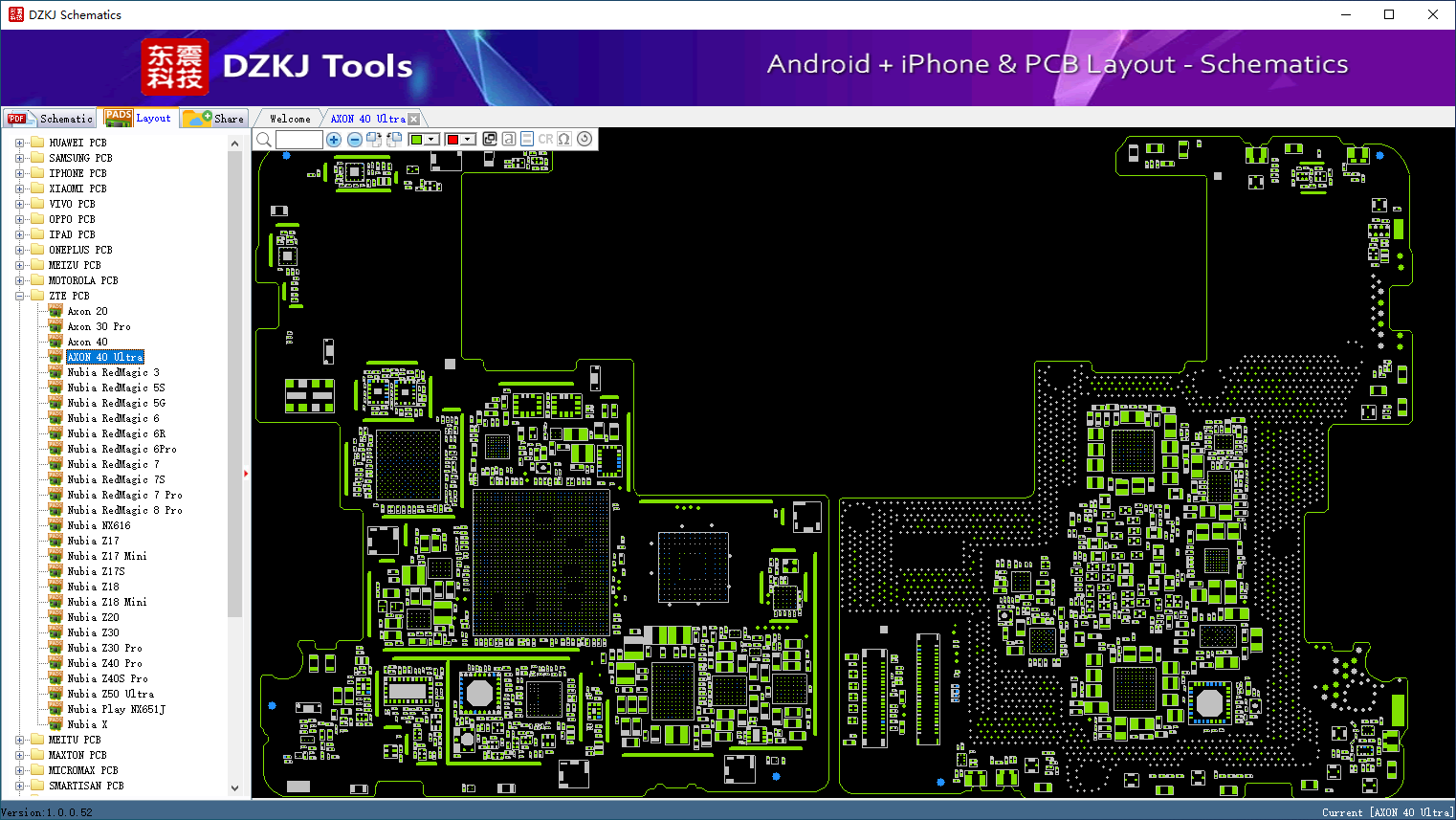The width and height of the screenshot is (1456, 820).
Task: Select the AXON 40 Ultra document tab
Action: 367,119
